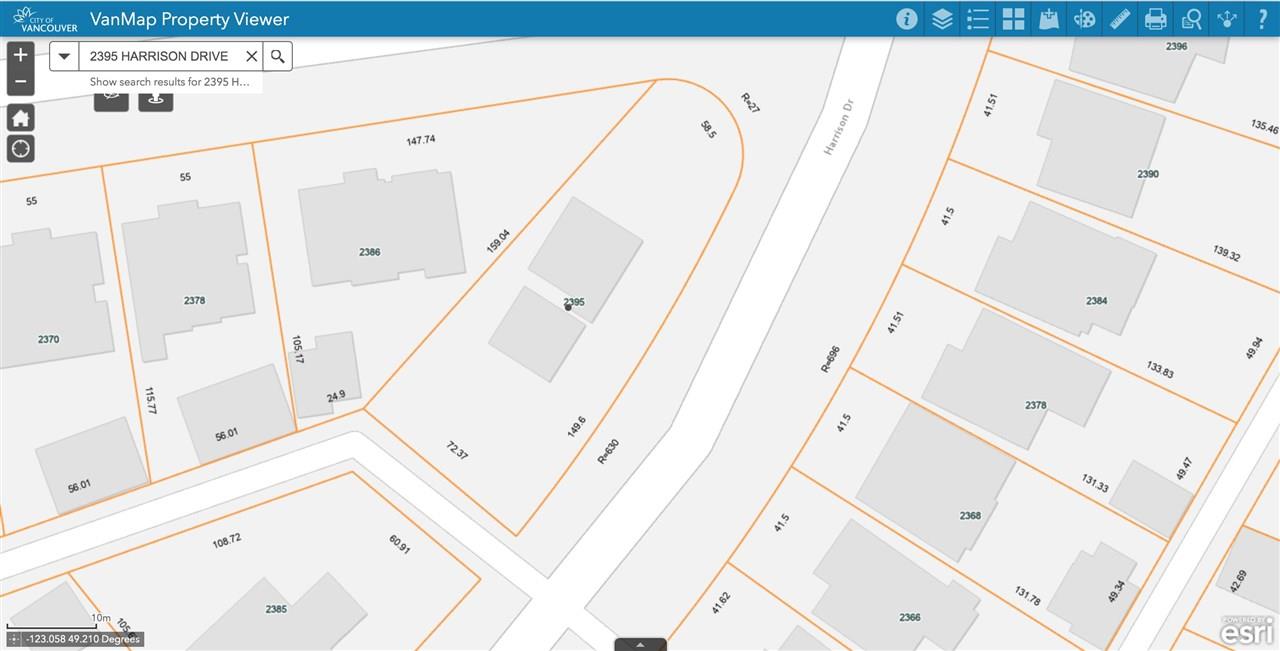The height and width of the screenshot is (651, 1280).
Task: Expand the search source dropdown arrow
Action: point(64,56)
